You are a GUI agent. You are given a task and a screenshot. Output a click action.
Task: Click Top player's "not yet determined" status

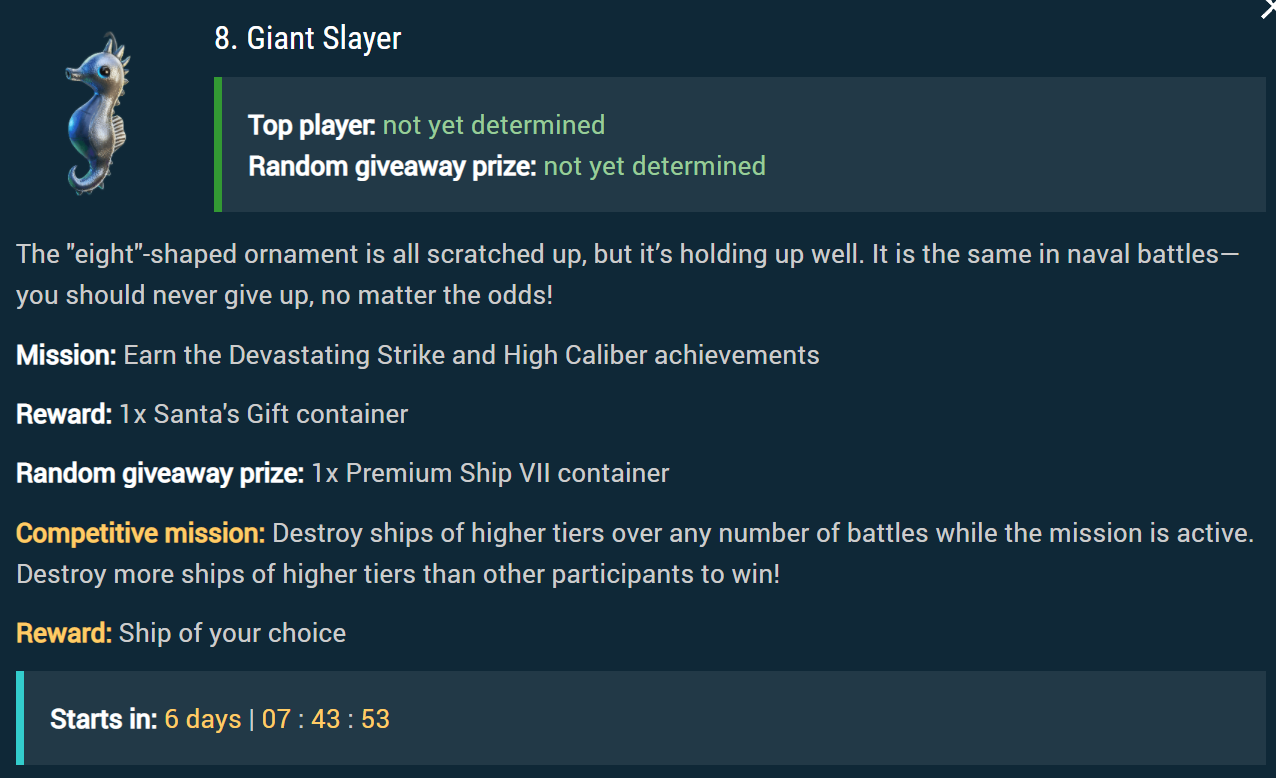pos(494,125)
